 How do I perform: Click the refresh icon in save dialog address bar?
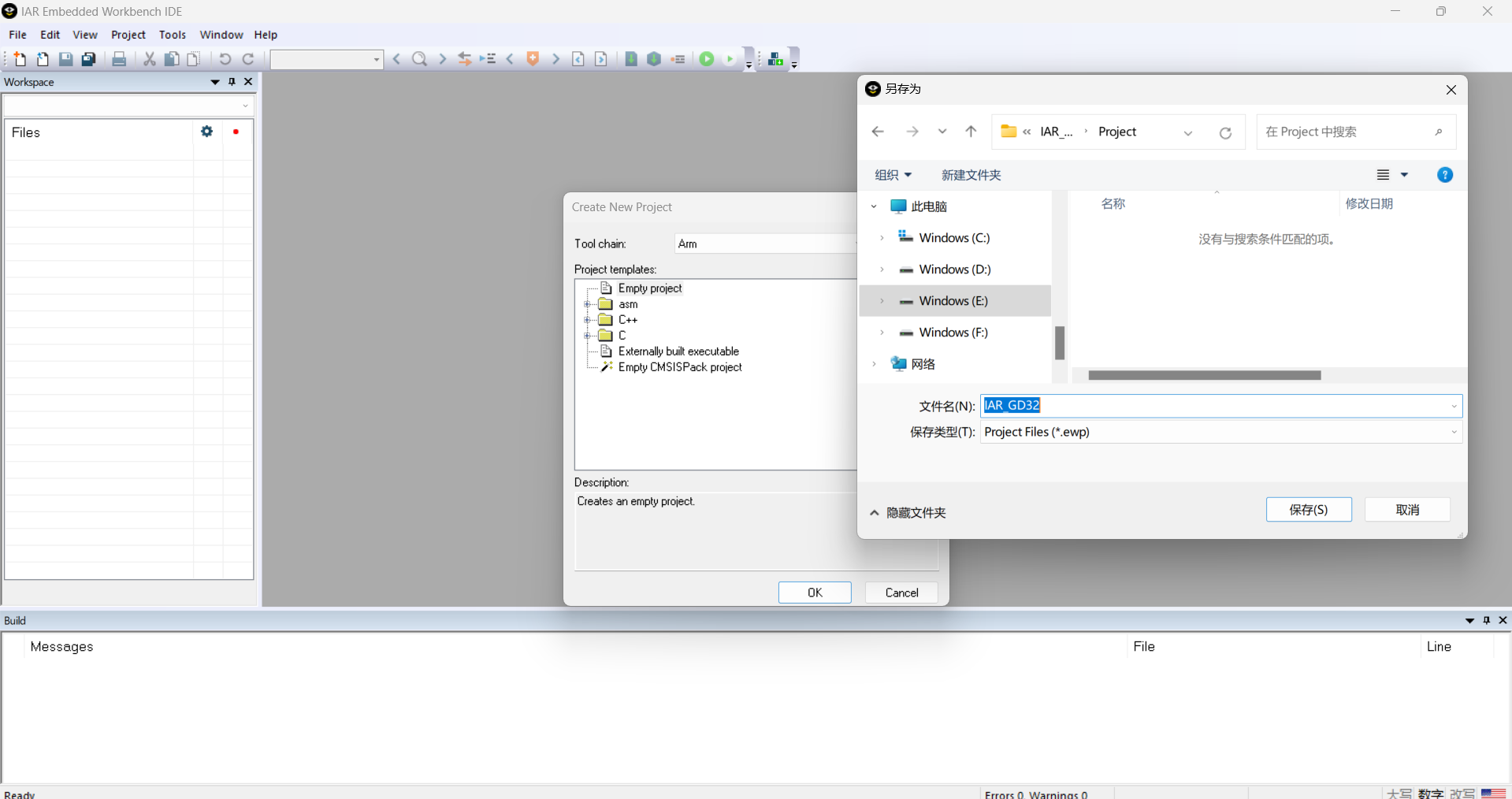click(1225, 132)
